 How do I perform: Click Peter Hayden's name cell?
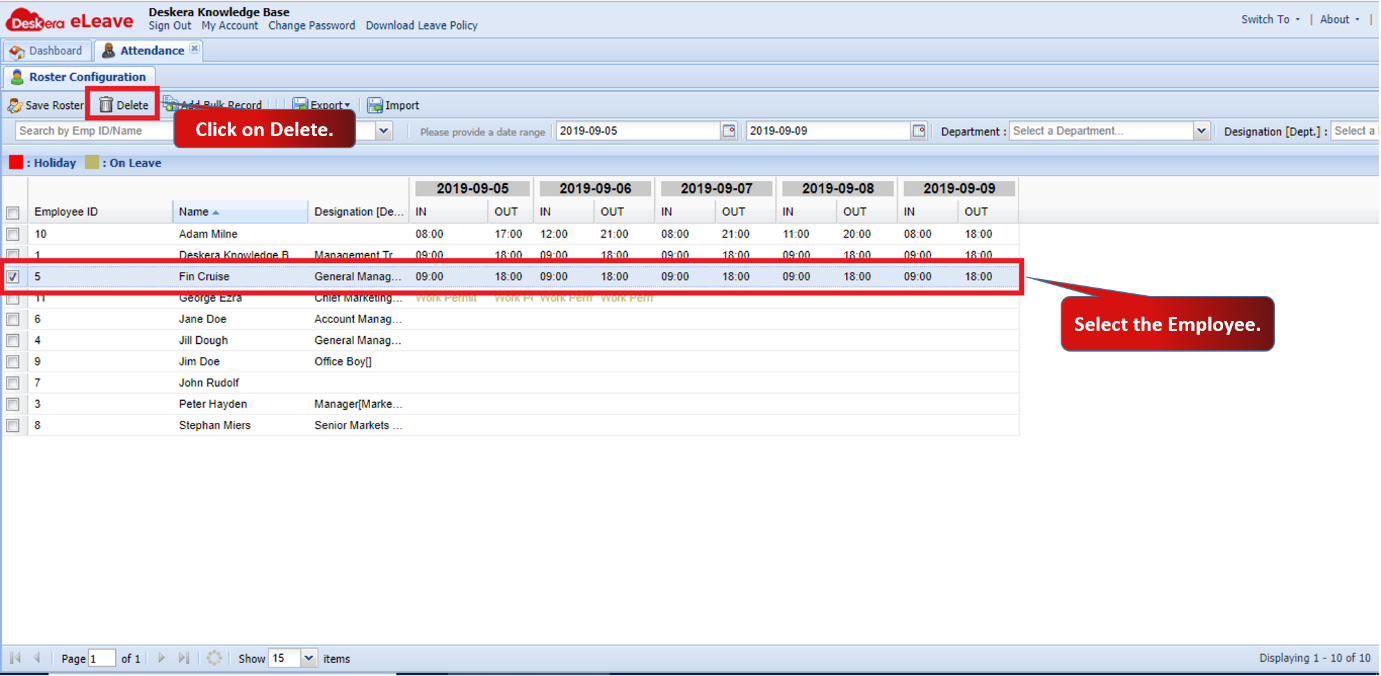point(240,404)
